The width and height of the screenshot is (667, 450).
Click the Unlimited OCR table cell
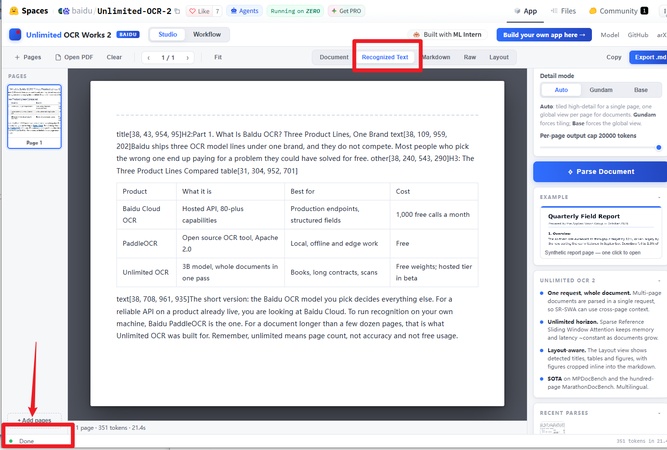146,272
